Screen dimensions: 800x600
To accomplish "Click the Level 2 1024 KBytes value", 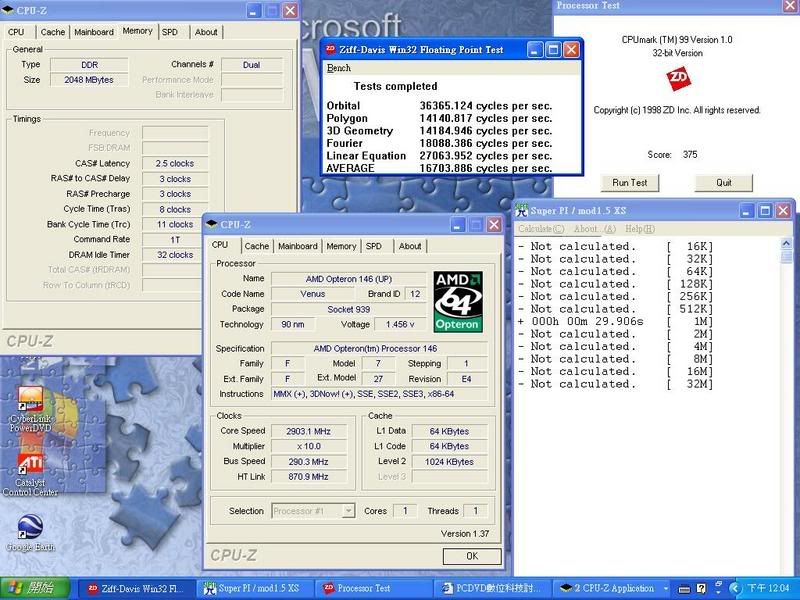I will tap(449, 461).
